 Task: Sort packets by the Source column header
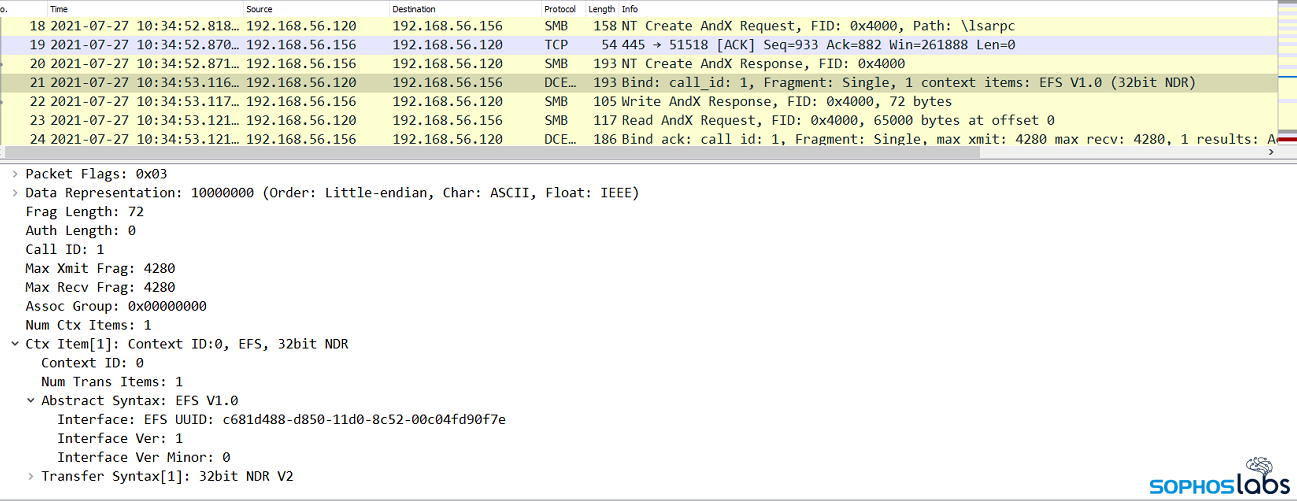[316, 8]
